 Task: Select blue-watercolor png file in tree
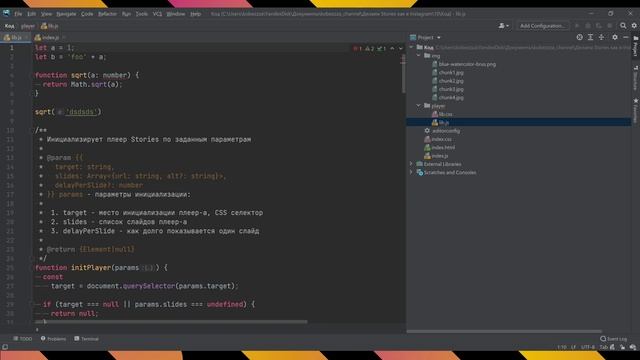click(x=464, y=64)
